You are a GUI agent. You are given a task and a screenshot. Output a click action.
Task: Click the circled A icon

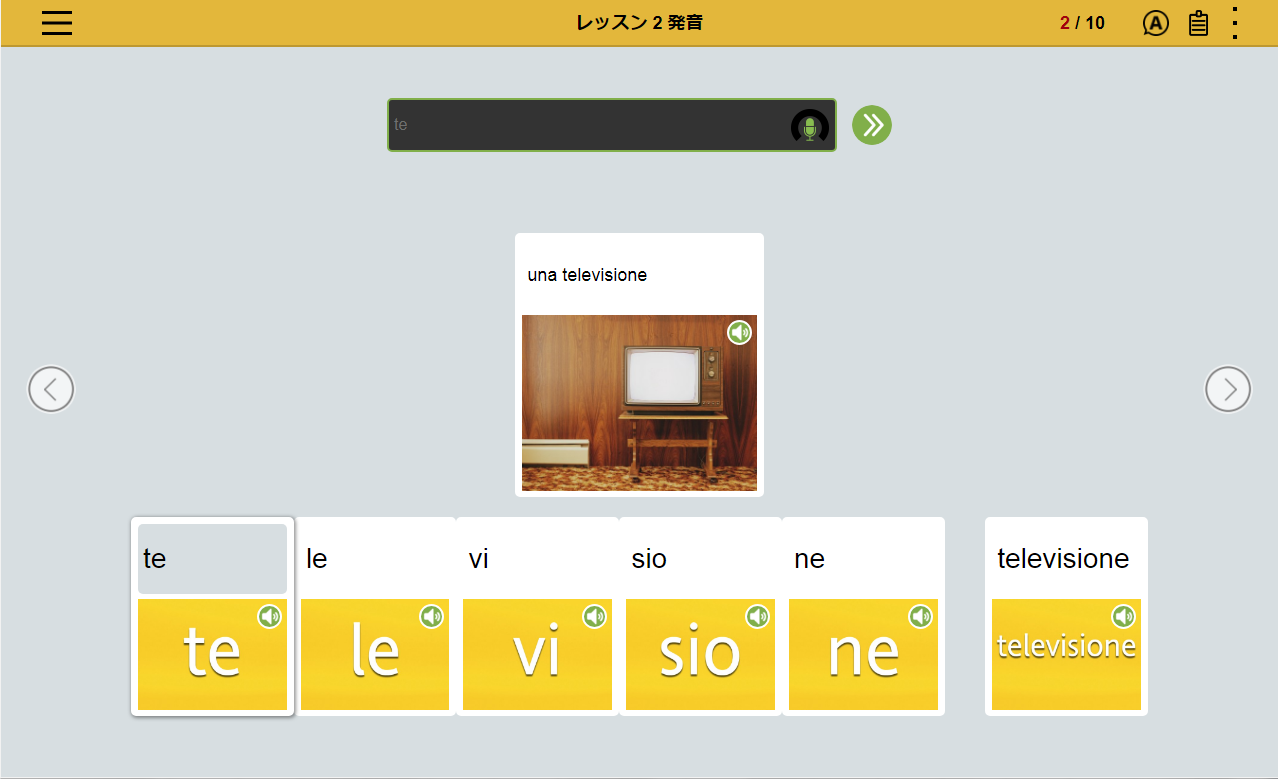click(x=1155, y=23)
